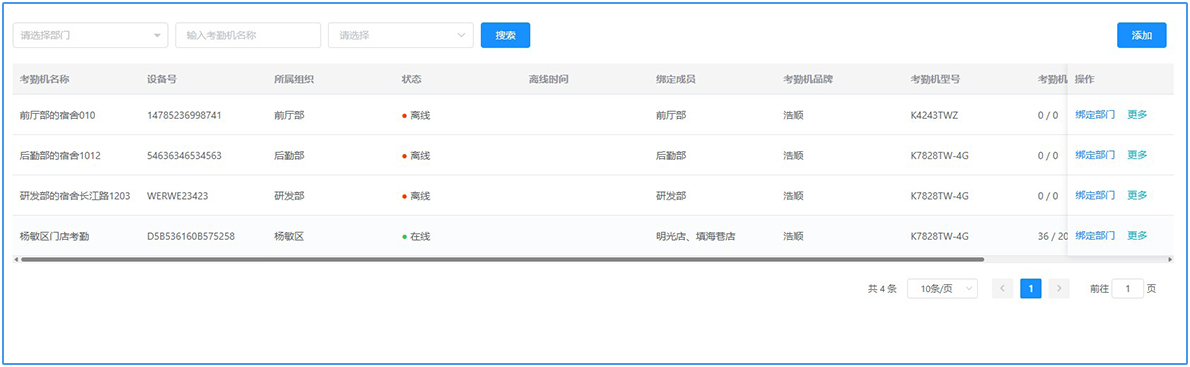The image size is (1190, 367).
Task: Select the 研发部的宿舍长江路1203 name cell
Action: coord(75,196)
